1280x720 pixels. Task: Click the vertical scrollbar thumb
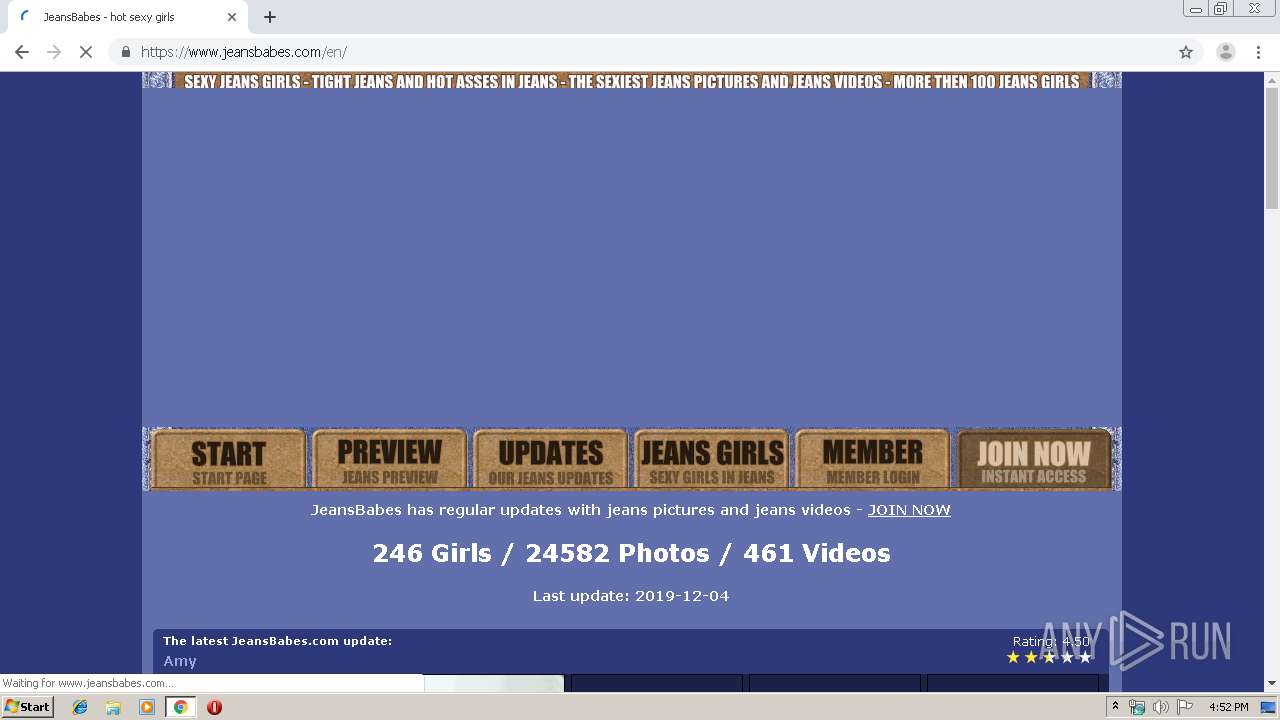pyautogui.click(x=1272, y=148)
